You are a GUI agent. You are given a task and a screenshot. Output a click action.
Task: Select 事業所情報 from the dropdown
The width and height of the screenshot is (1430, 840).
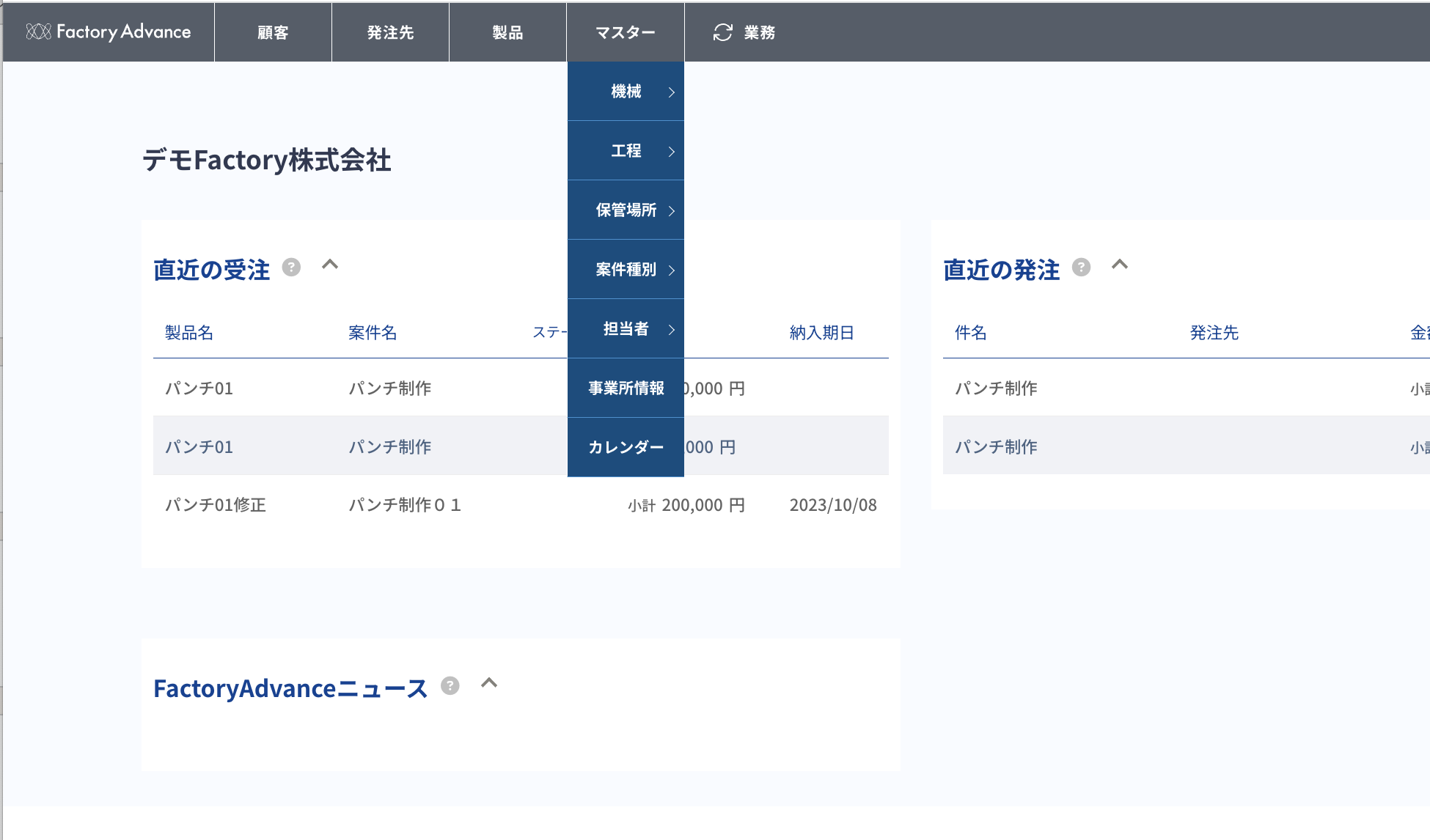click(626, 388)
